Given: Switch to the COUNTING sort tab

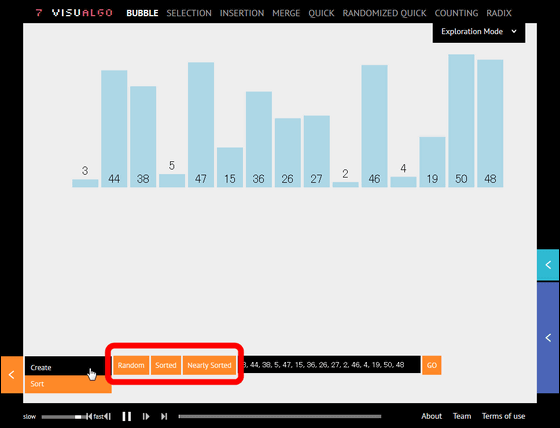Looking at the screenshot, I should pos(456,13).
